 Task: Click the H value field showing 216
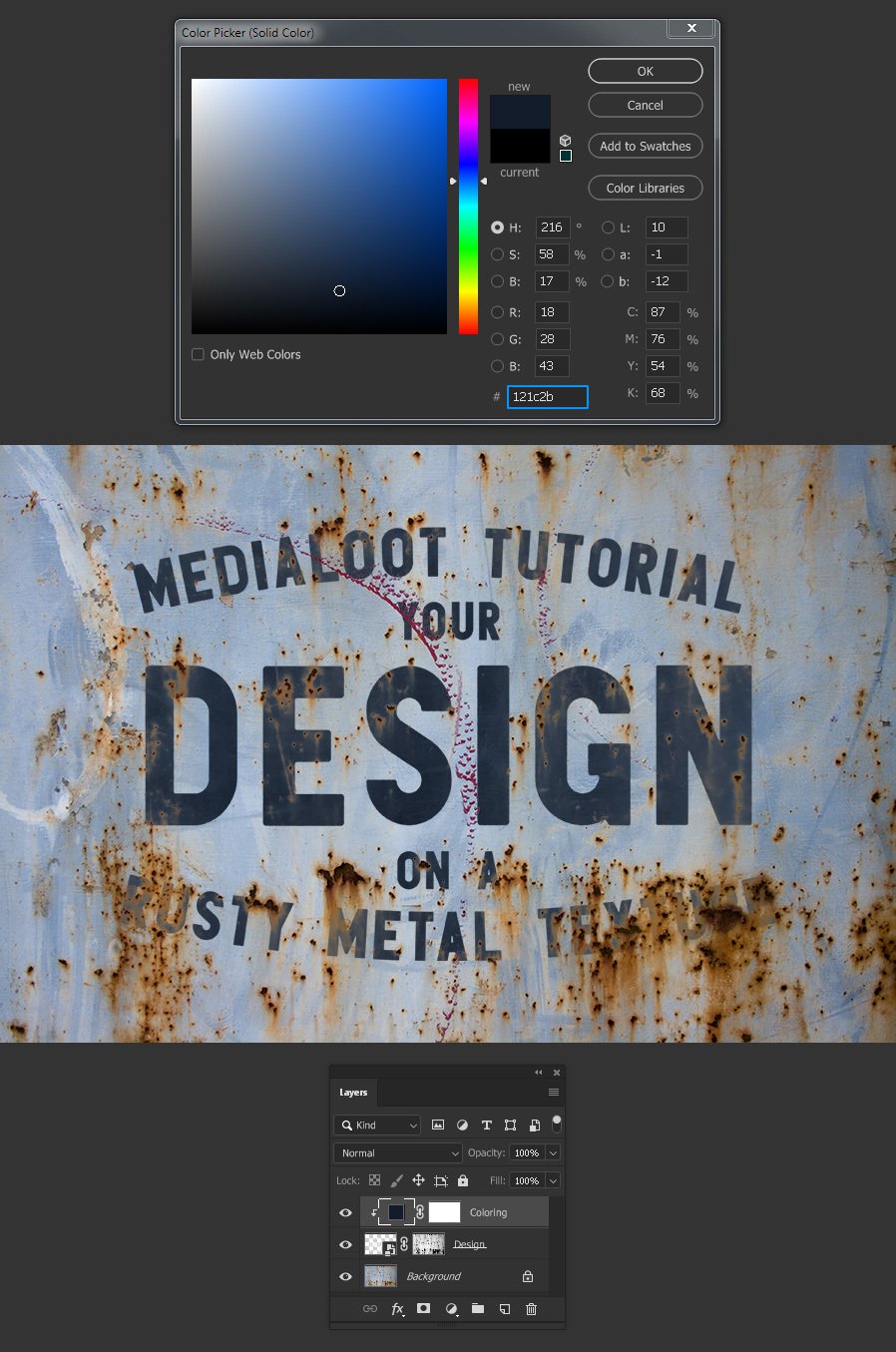click(x=553, y=227)
